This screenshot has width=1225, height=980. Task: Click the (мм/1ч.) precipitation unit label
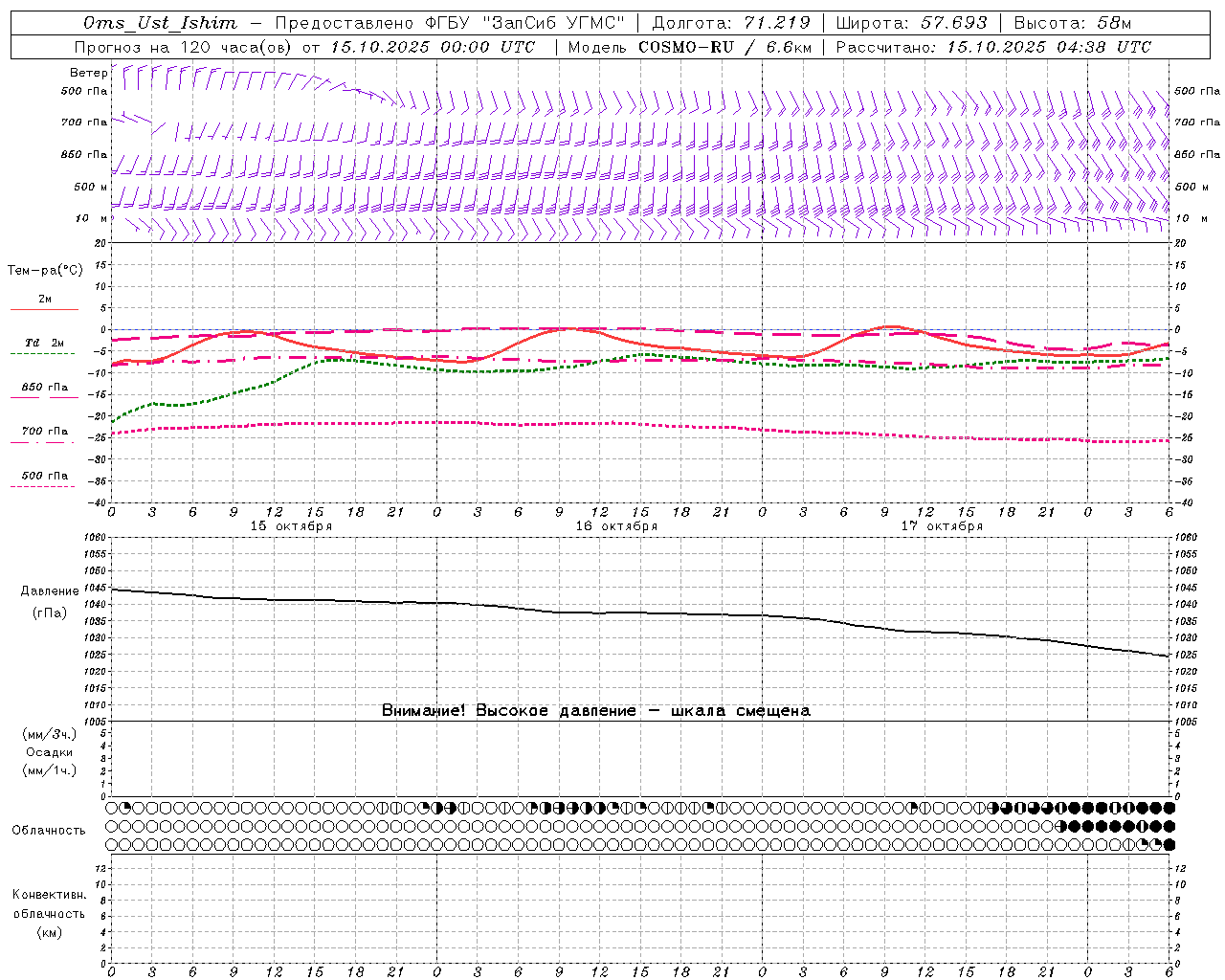point(50,770)
